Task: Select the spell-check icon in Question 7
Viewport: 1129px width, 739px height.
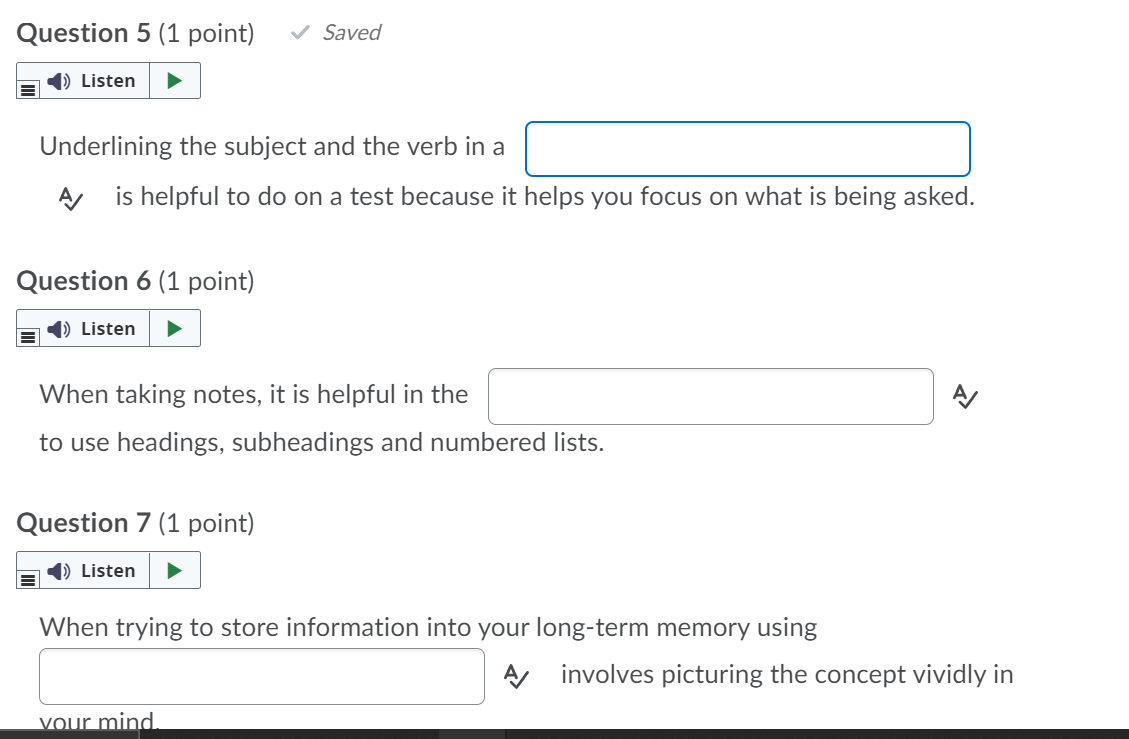Action: [517, 676]
